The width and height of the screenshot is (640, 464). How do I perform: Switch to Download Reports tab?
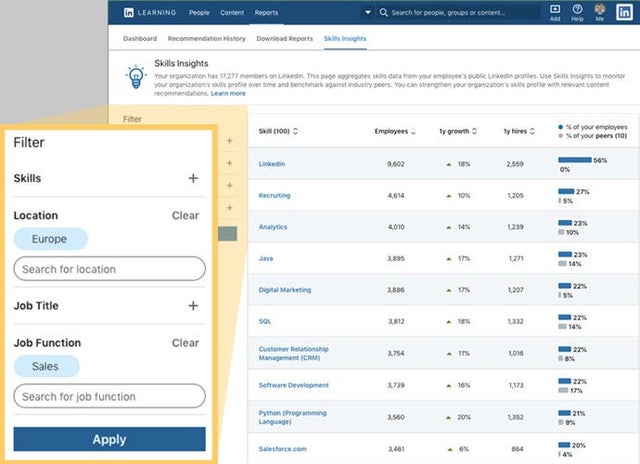[284, 38]
